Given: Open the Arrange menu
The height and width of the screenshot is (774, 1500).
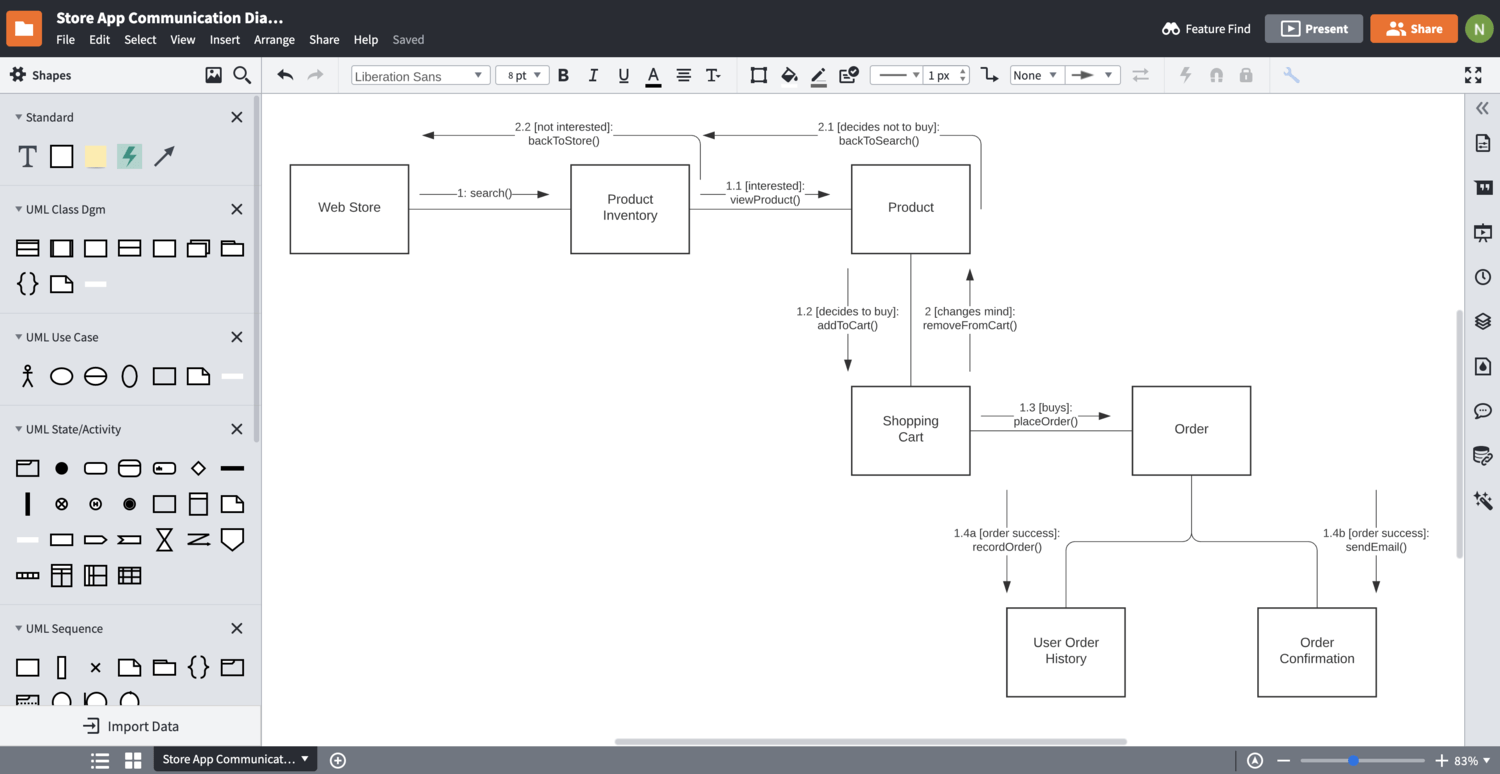Looking at the screenshot, I should 274,39.
